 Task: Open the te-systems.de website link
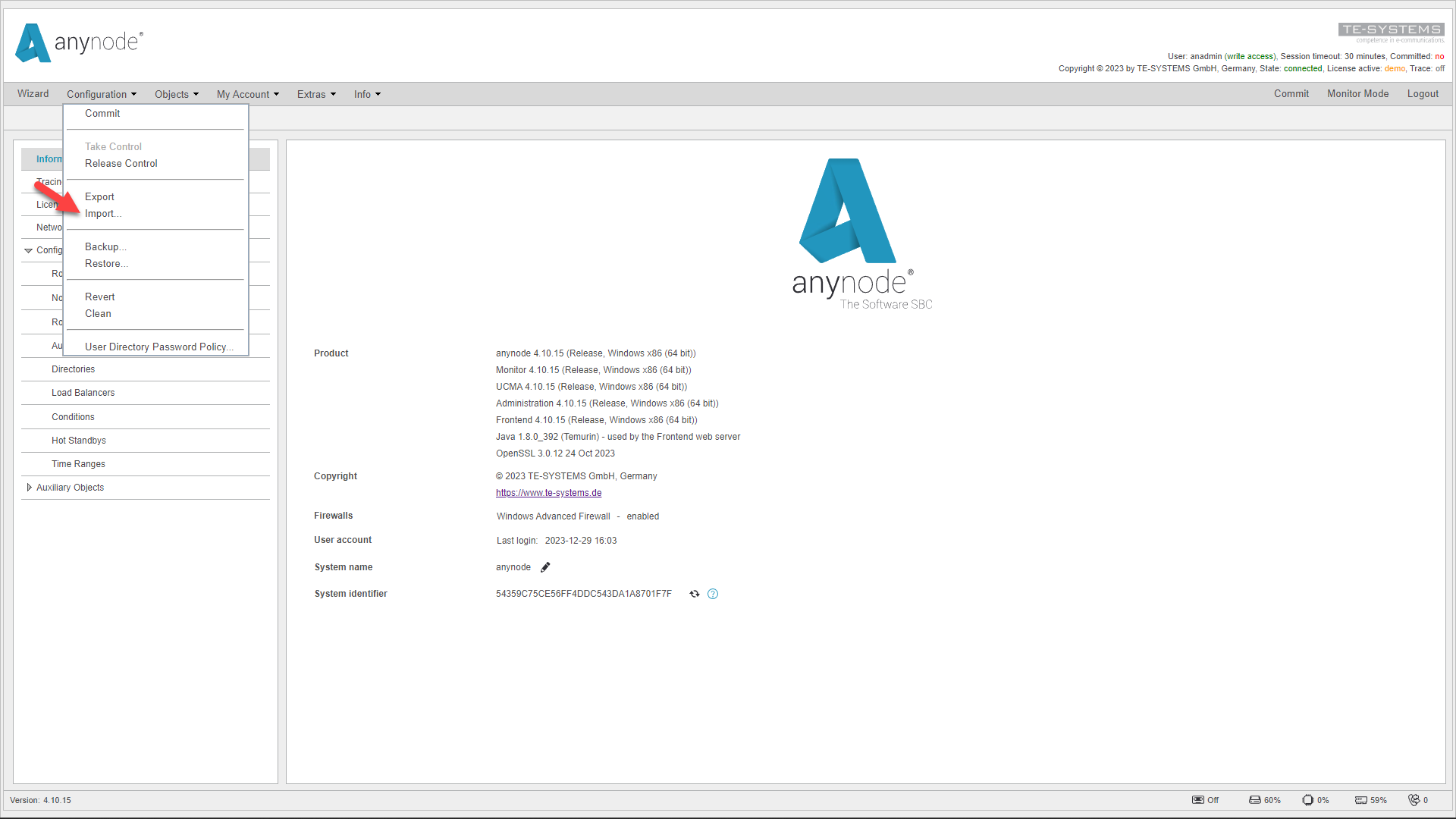548,492
